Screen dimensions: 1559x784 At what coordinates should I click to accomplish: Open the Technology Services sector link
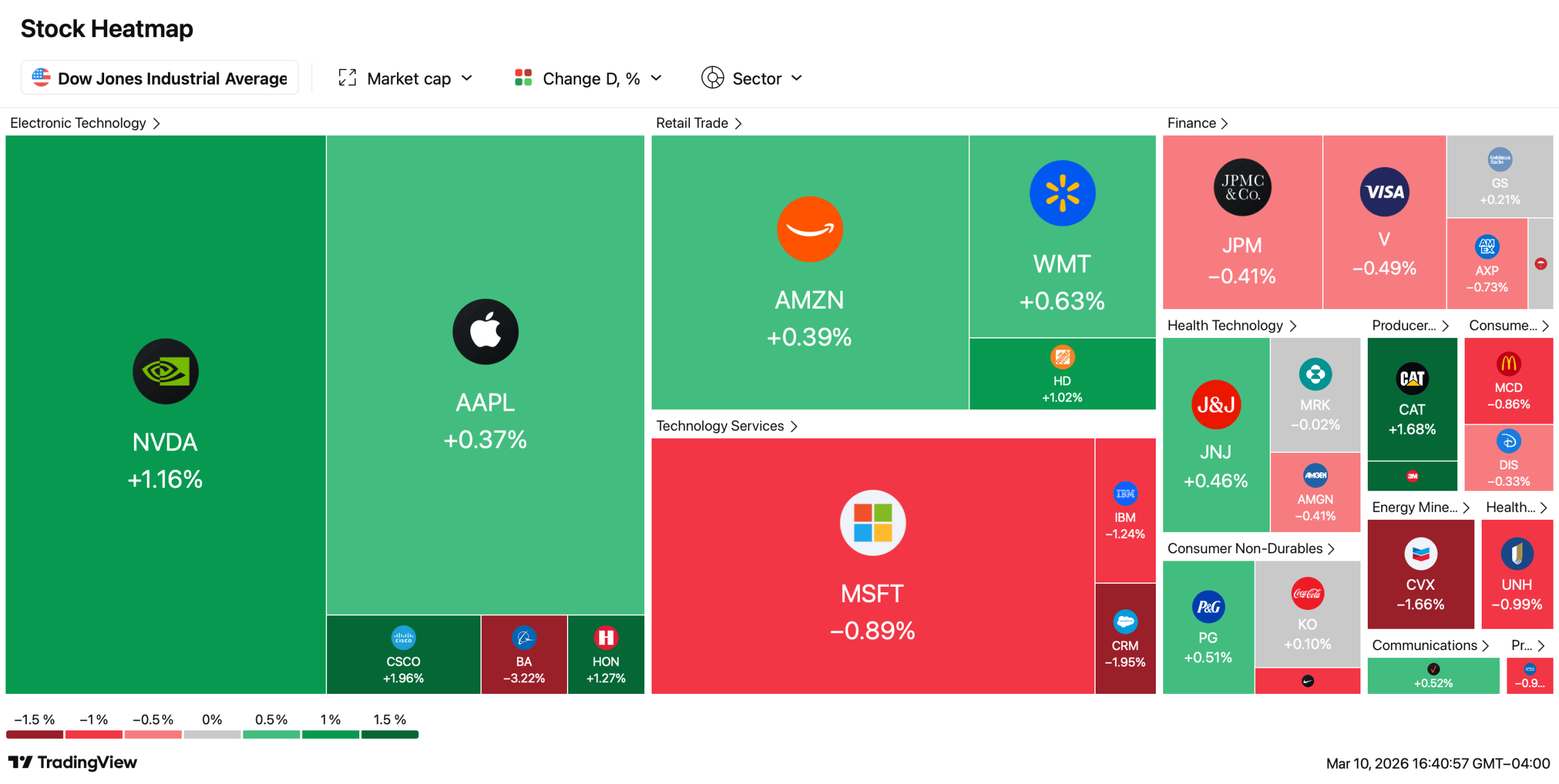point(726,426)
